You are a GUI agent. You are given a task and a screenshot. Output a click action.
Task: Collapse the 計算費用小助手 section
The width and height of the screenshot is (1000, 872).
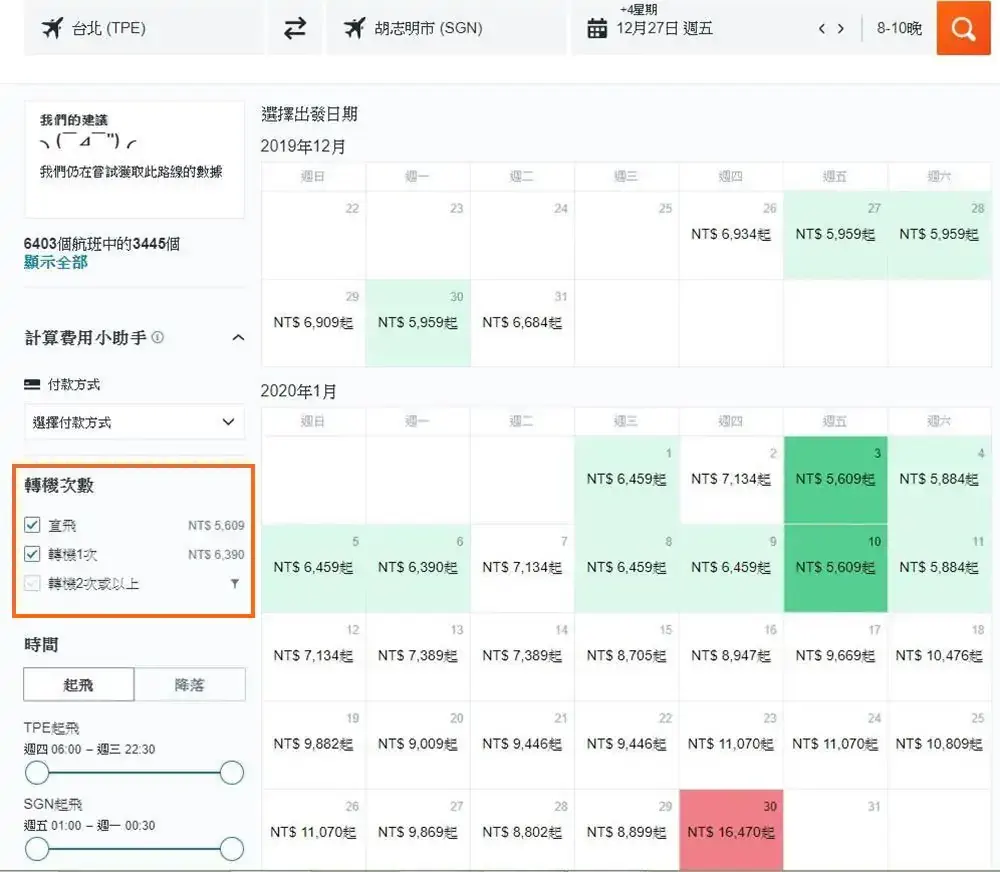click(x=237, y=338)
